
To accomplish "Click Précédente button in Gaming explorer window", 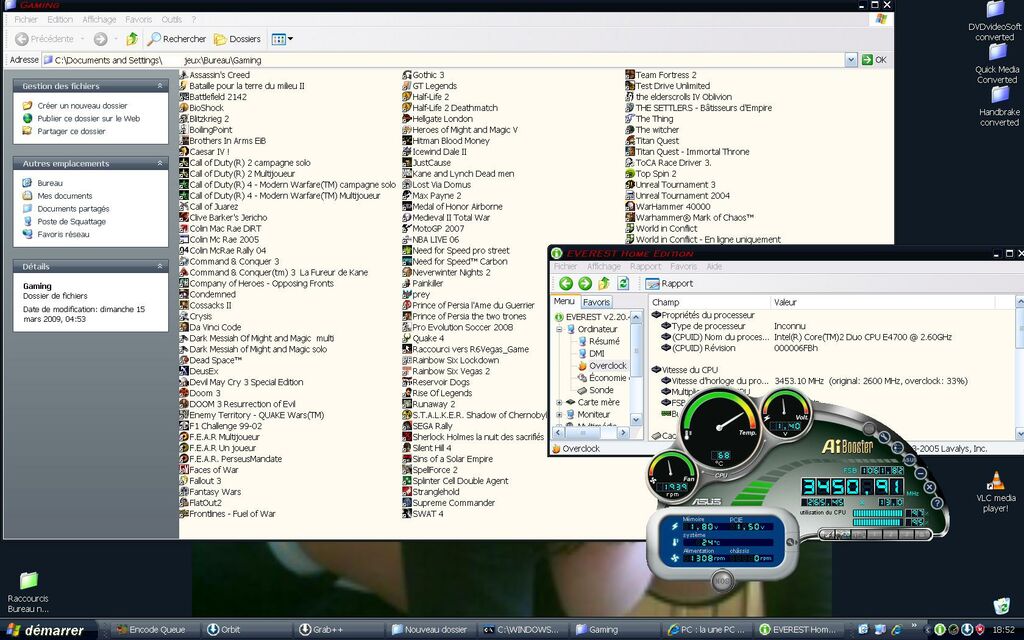I will coord(44,39).
